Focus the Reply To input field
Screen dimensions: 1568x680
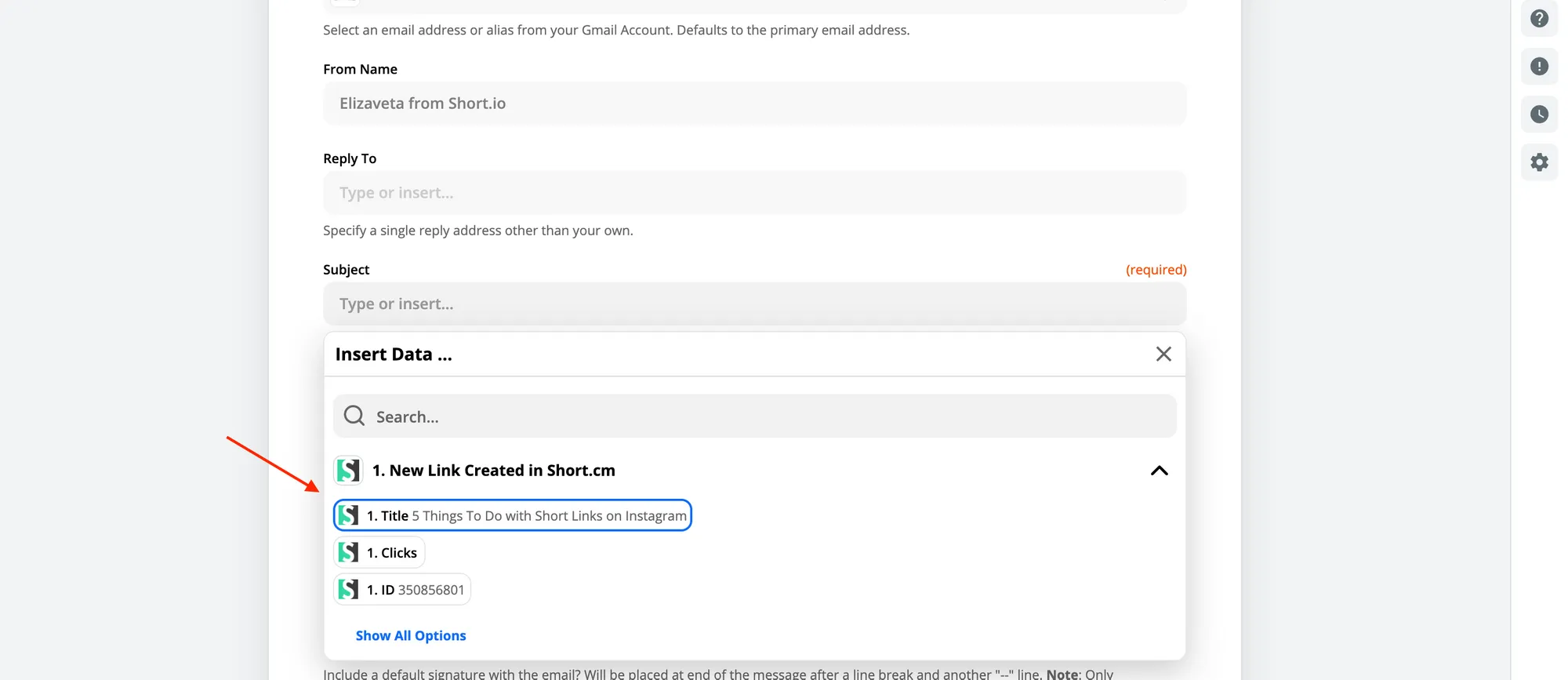(754, 193)
